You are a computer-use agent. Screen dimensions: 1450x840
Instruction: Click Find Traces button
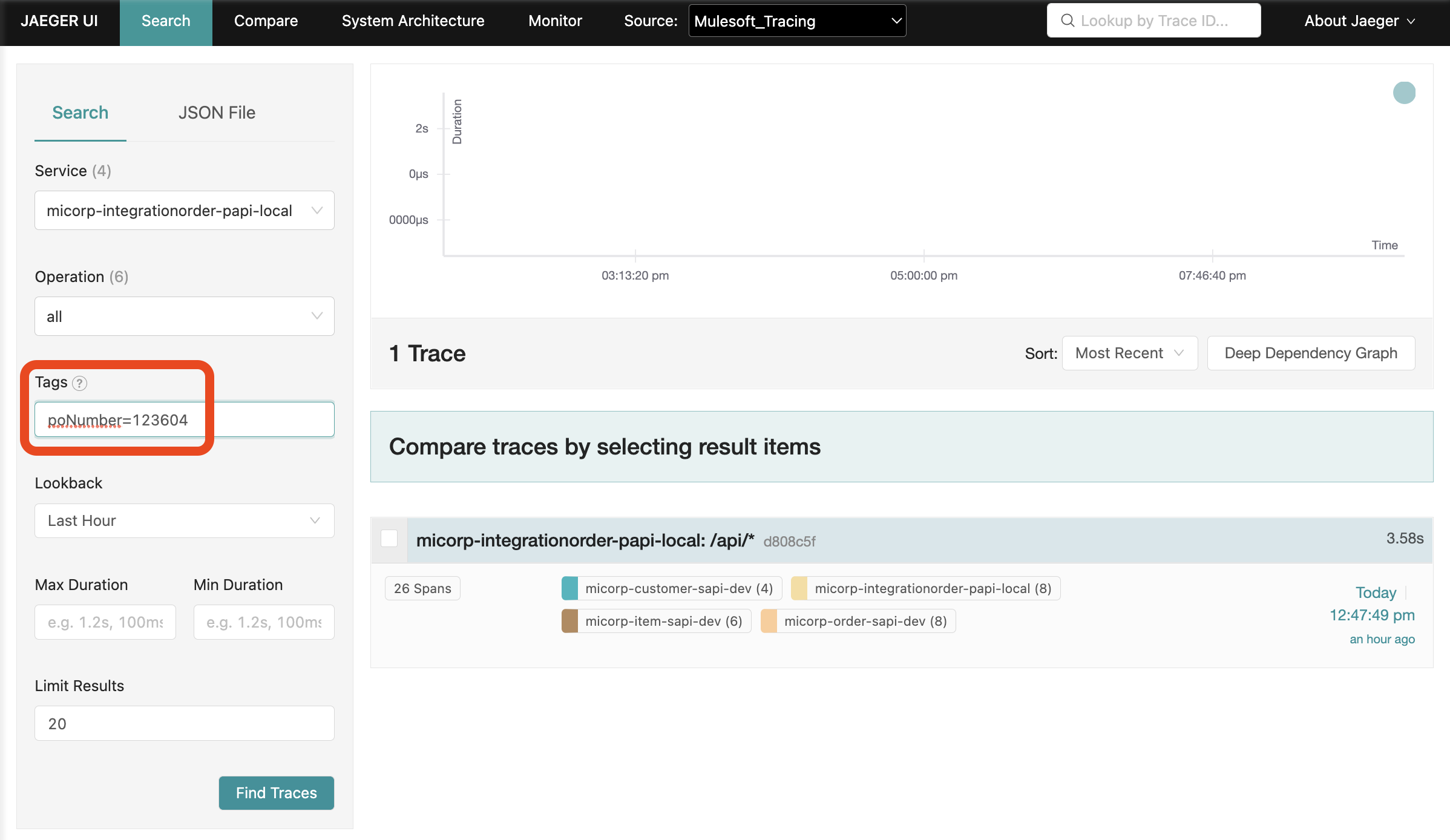point(276,791)
